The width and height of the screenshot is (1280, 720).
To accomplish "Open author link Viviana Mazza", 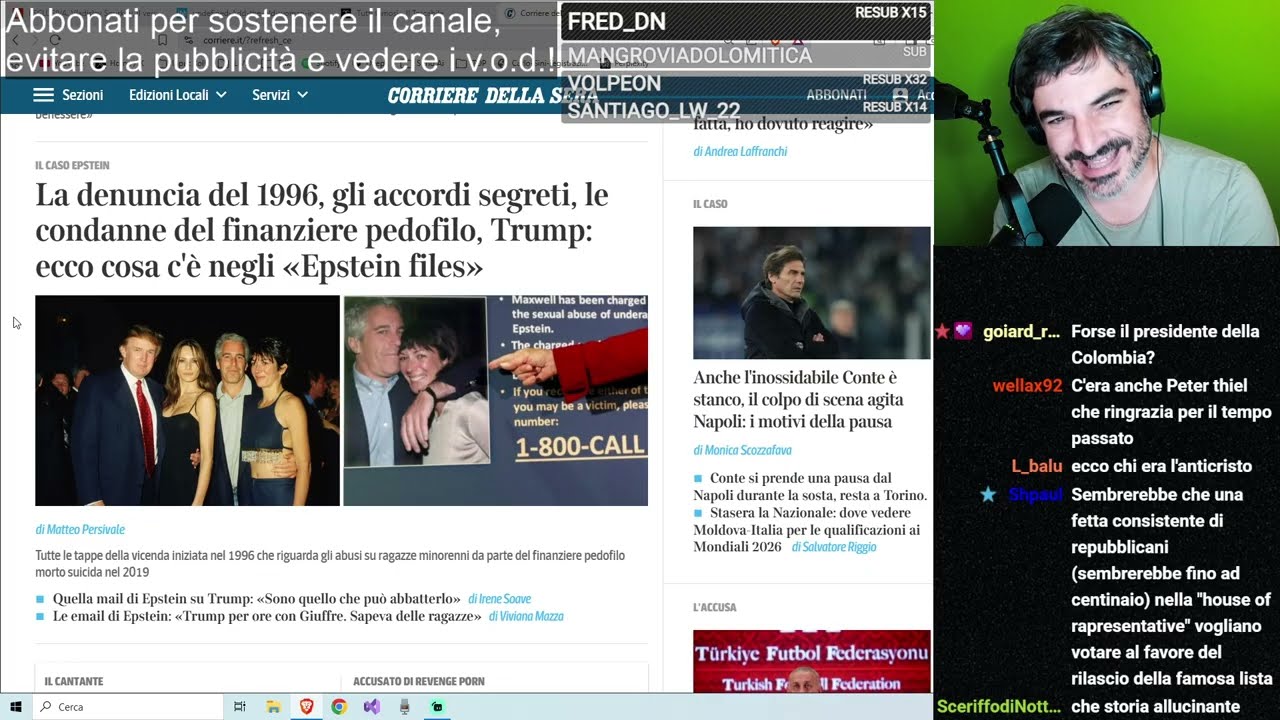I will 526,616.
